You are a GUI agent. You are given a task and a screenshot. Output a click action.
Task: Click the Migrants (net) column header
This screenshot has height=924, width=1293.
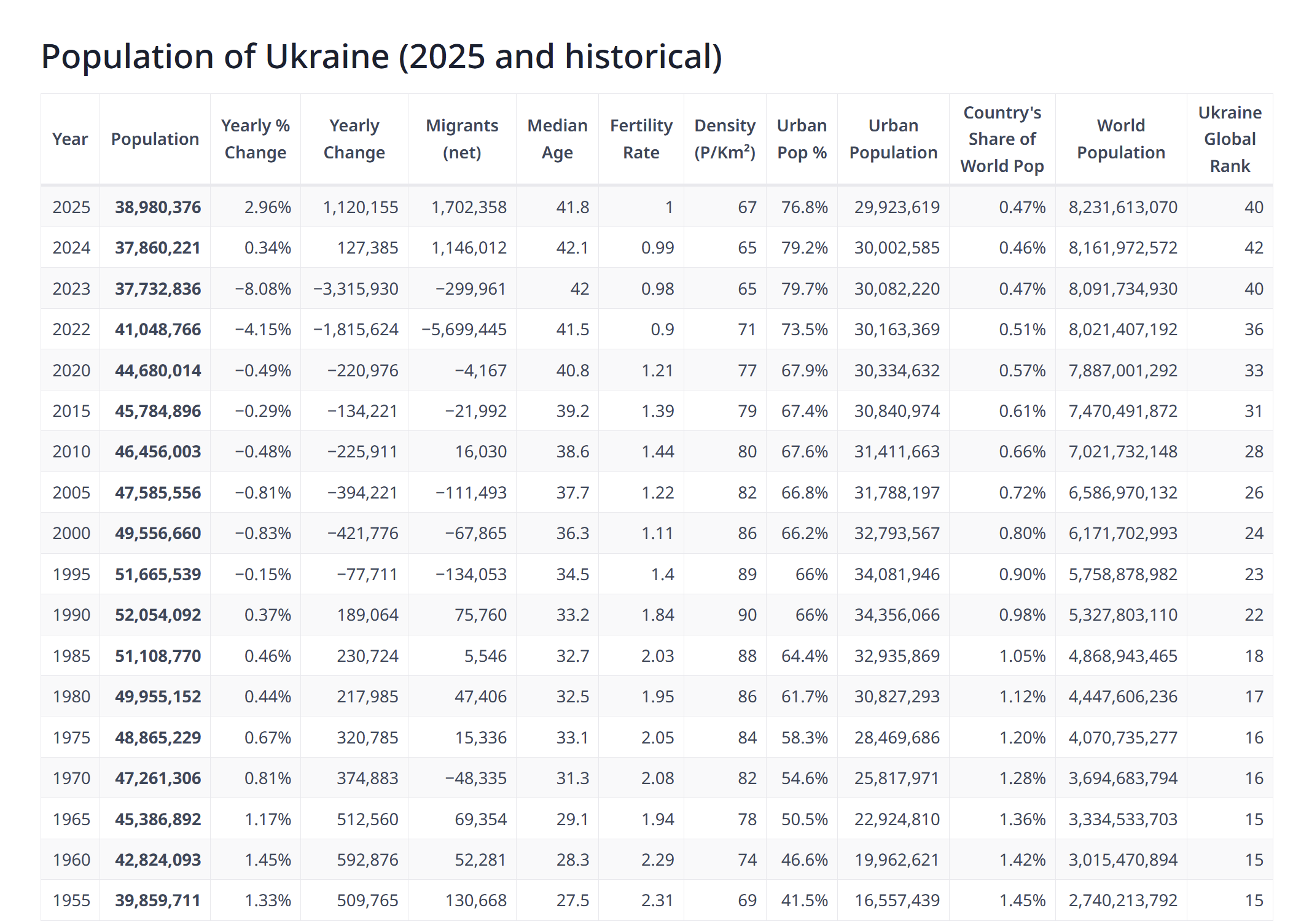pos(462,139)
